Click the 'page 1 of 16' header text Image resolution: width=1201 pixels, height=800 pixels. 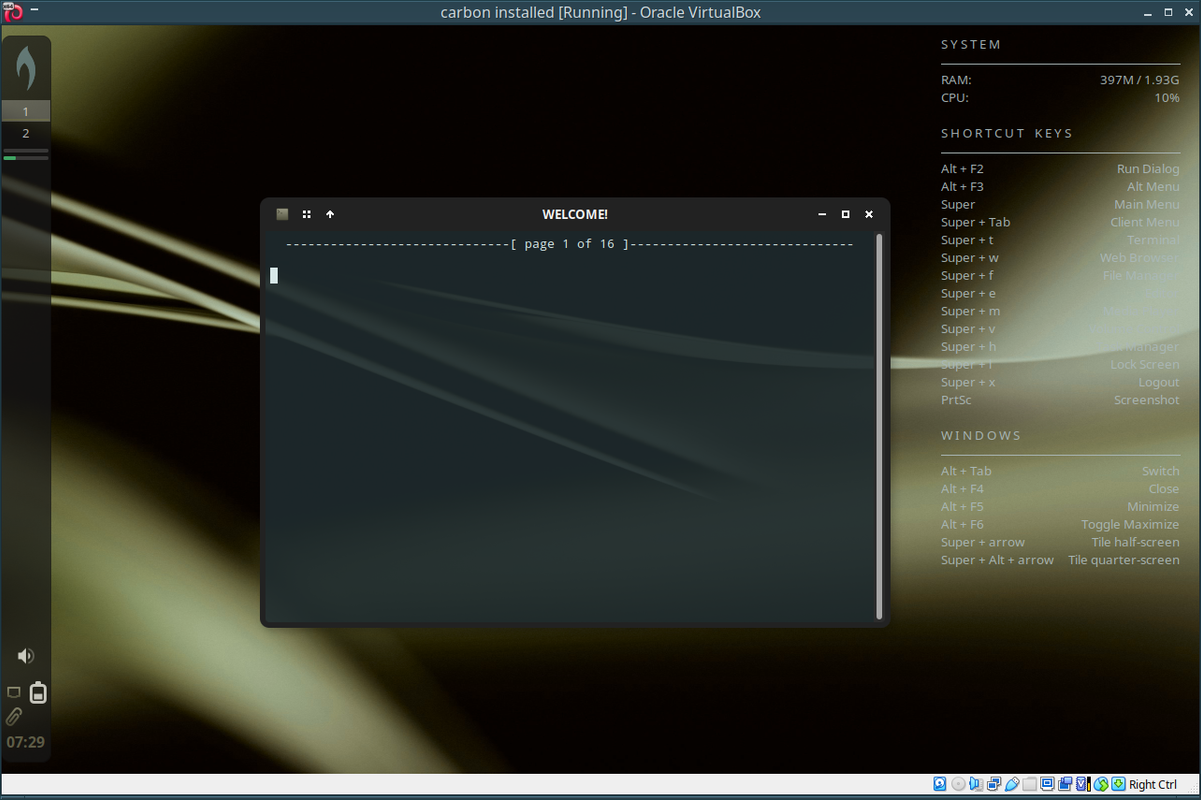pyautogui.click(x=569, y=244)
